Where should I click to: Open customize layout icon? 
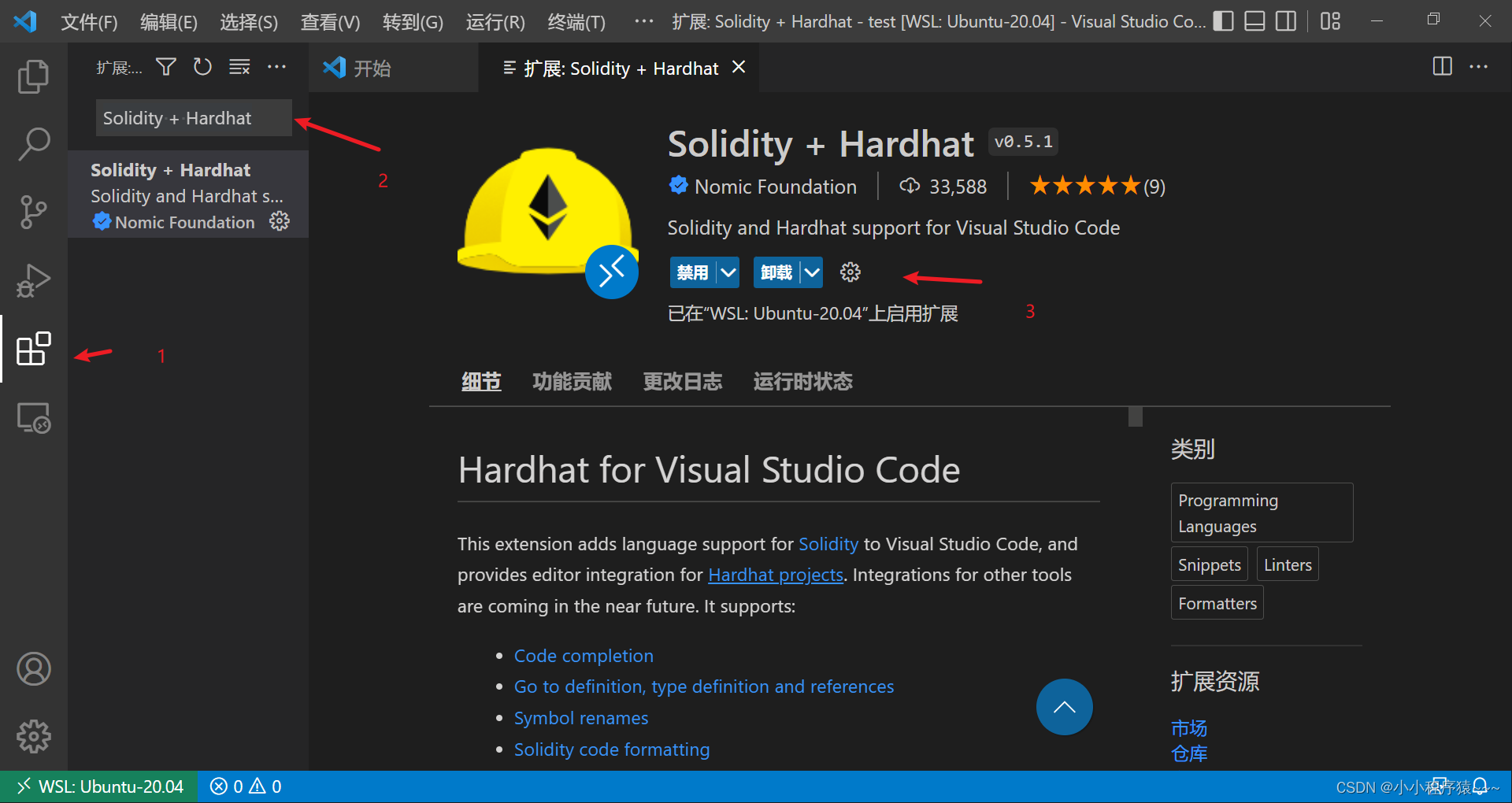tap(1330, 21)
